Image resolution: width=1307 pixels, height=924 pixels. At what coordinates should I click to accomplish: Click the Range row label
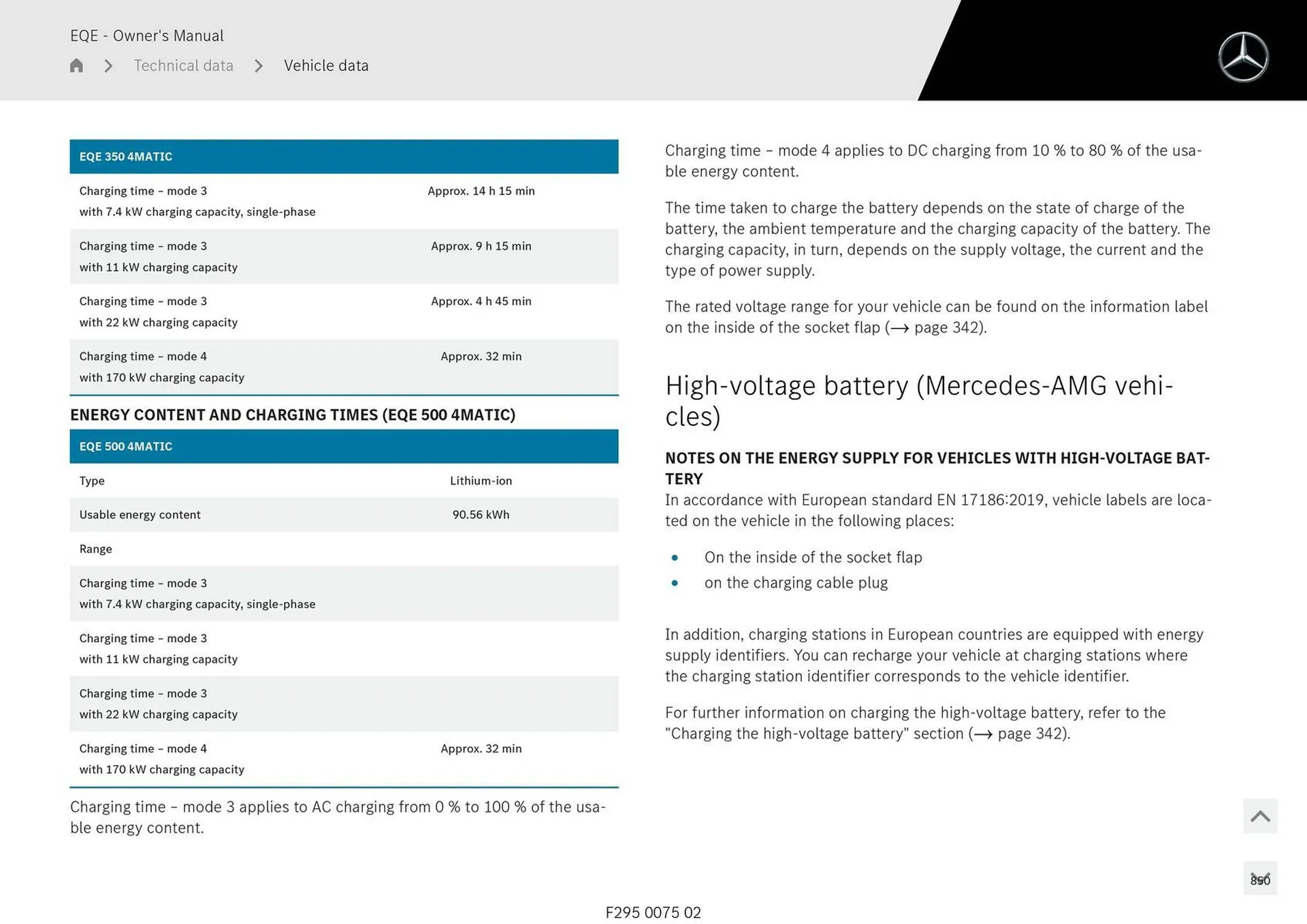pos(95,549)
